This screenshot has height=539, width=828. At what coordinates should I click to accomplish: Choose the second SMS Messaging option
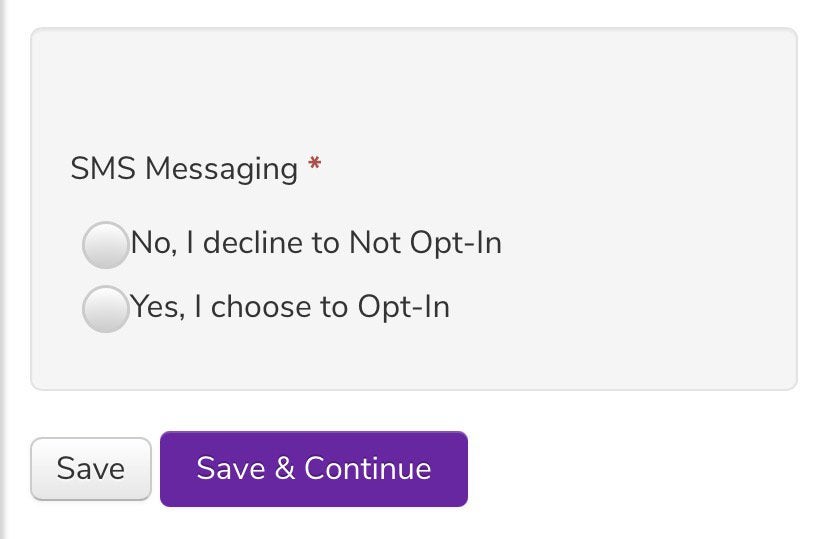point(105,308)
